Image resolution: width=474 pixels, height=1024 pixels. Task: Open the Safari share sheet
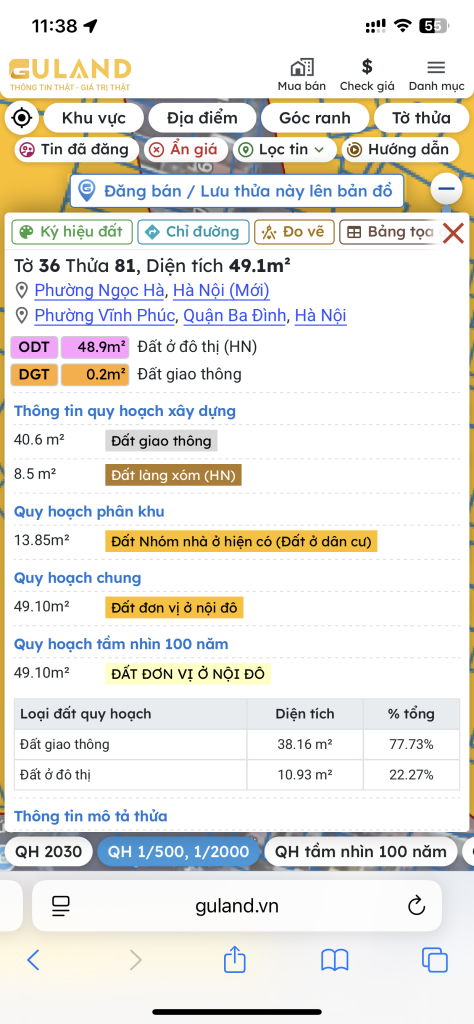coord(234,960)
